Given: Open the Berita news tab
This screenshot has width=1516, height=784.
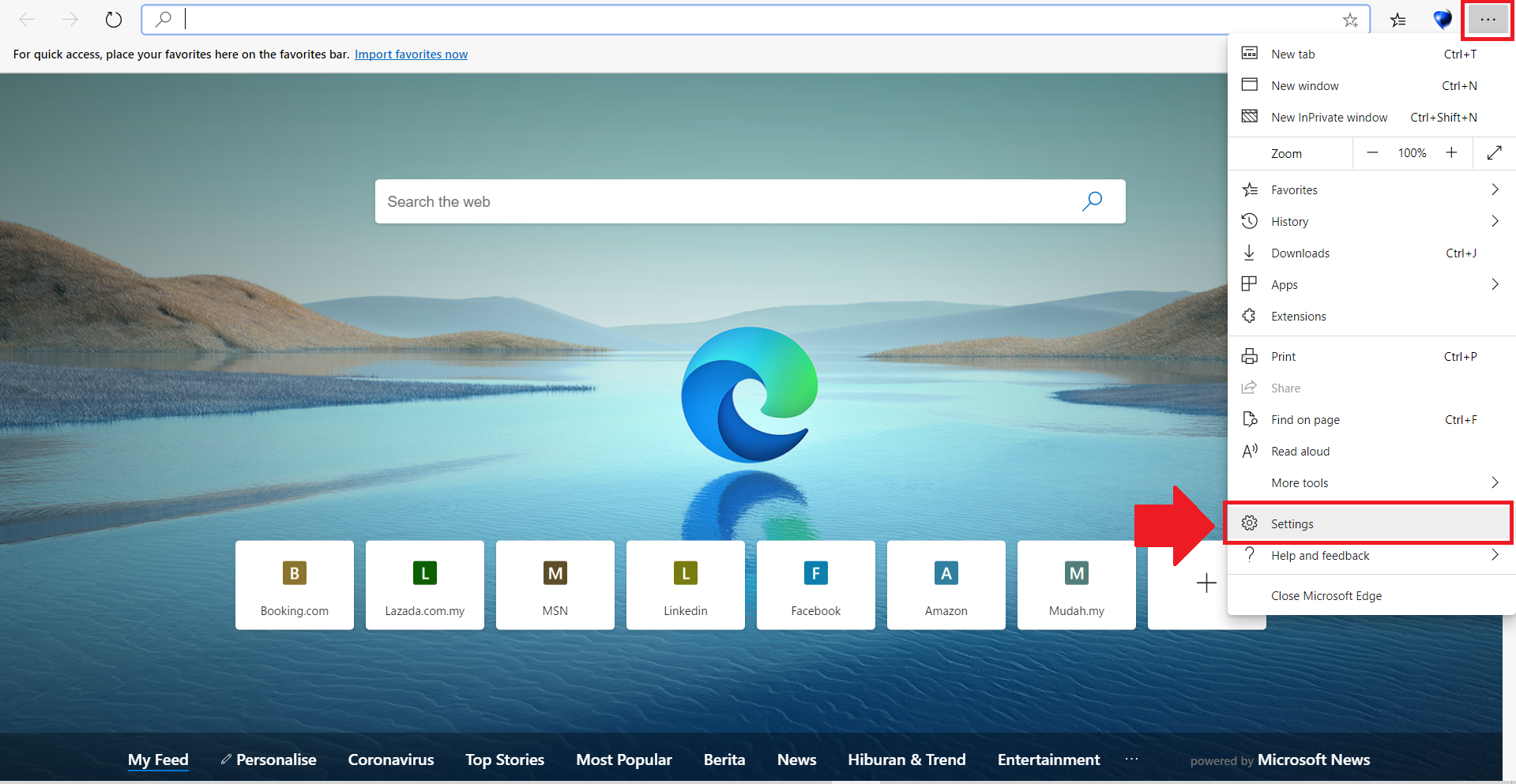Looking at the screenshot, I should [x=724, y=760].
